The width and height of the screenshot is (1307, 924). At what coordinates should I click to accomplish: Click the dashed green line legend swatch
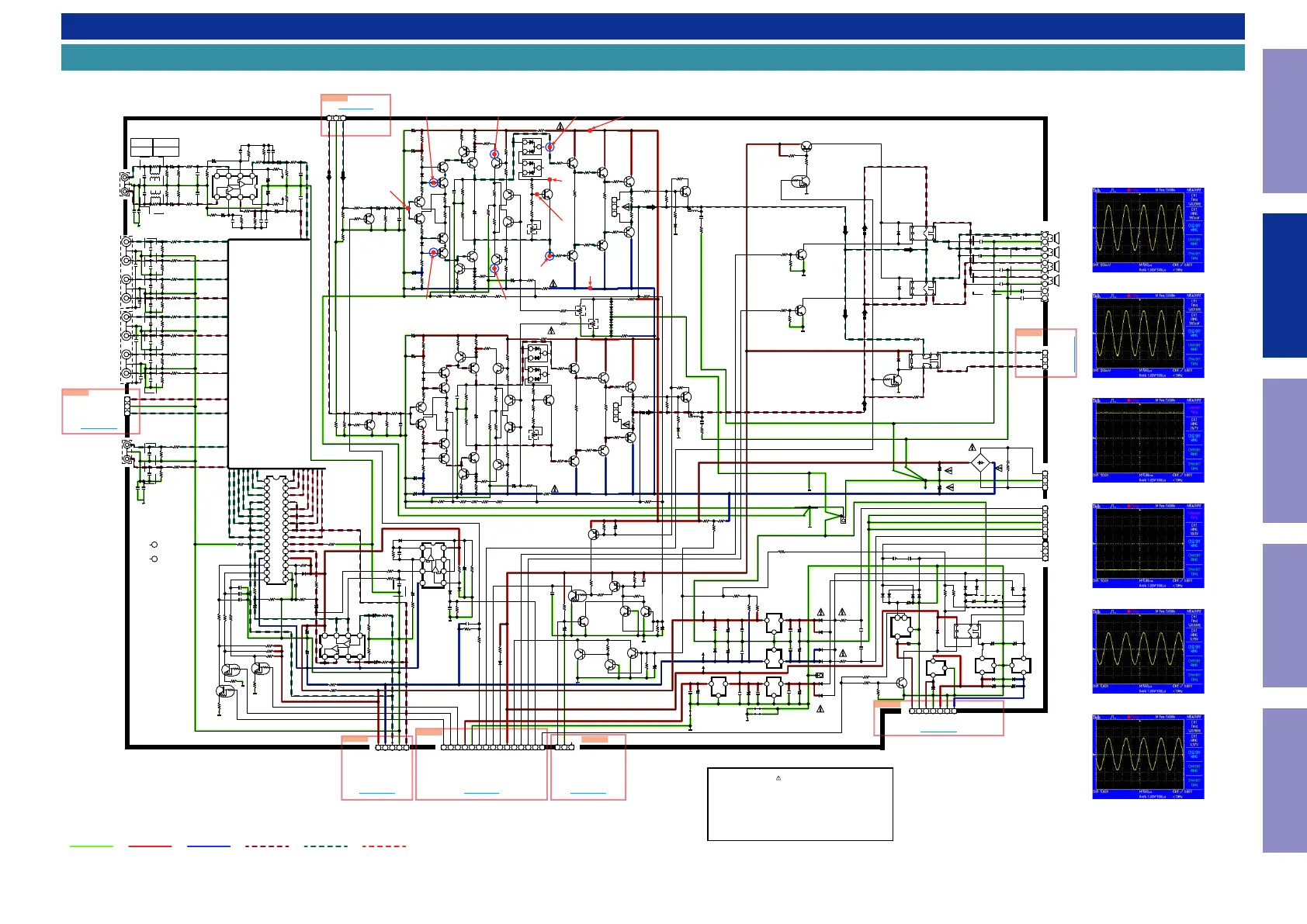tap(326, 846)
